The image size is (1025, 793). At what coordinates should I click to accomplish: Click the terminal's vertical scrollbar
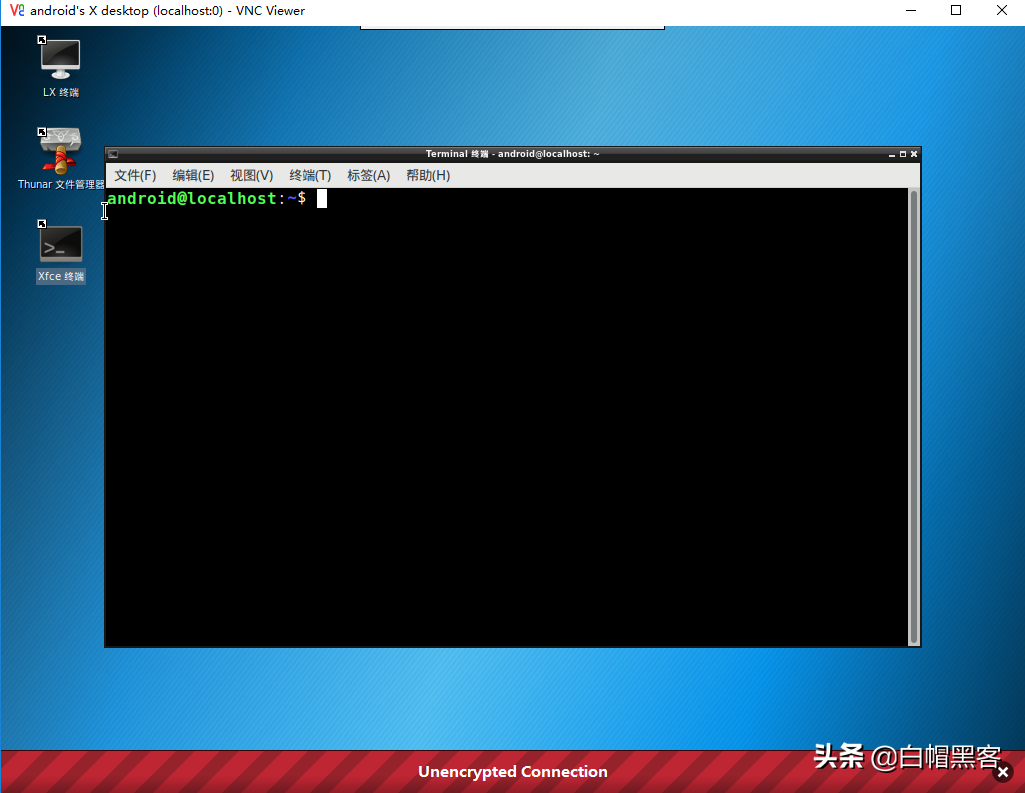click(913, 415)
